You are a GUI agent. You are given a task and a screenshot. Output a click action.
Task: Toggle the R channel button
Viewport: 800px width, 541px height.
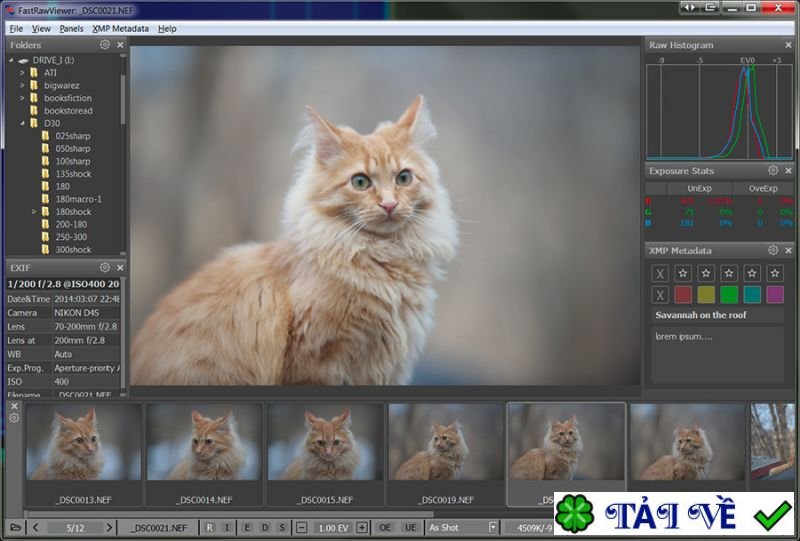210,527
